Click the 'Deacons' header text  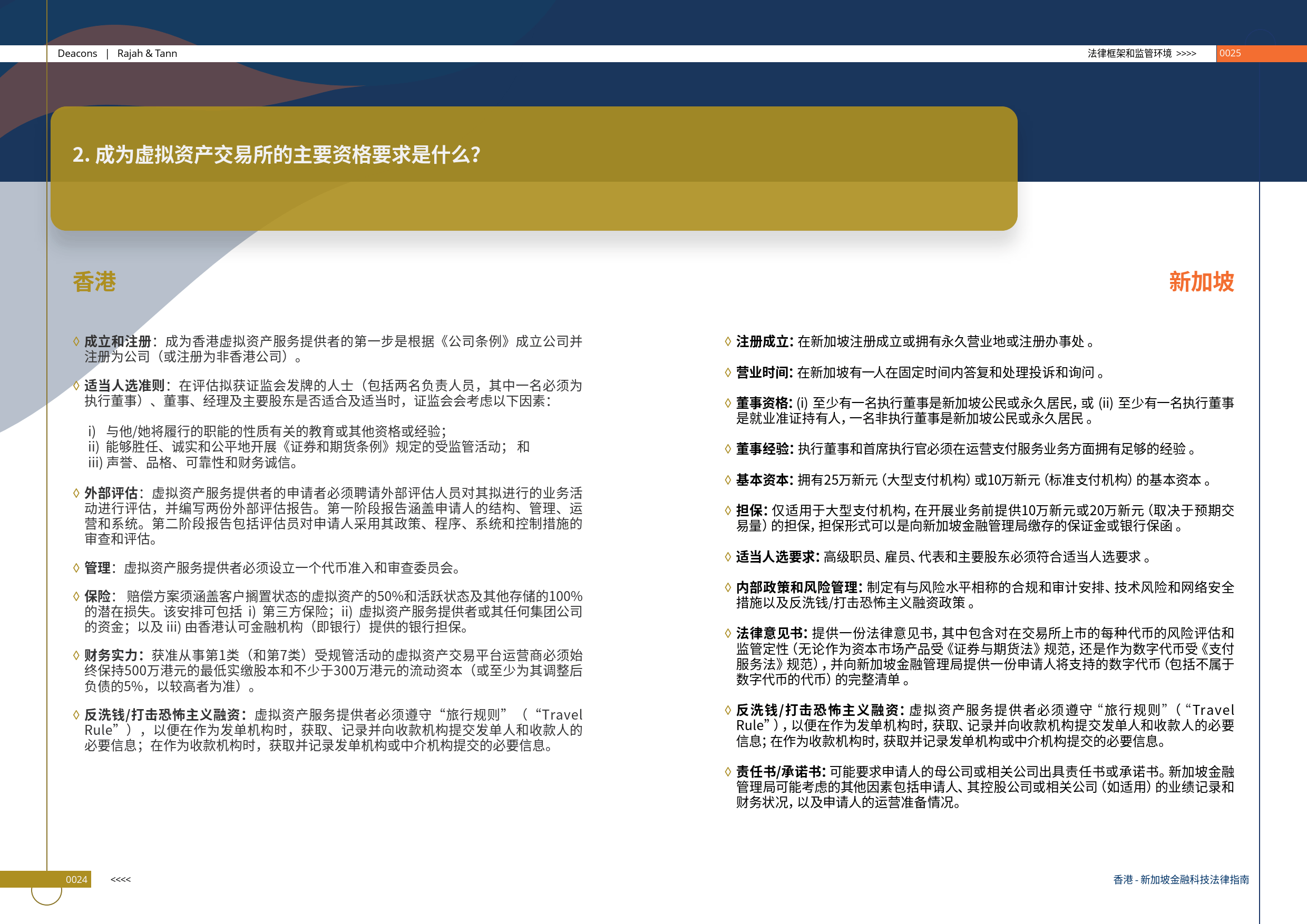(x=77, y=54)
